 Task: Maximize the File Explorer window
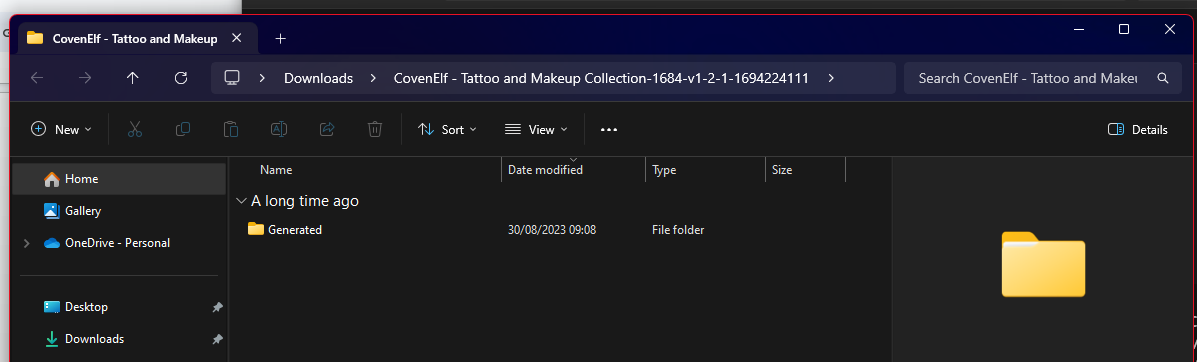click(x=1124, y=29)
